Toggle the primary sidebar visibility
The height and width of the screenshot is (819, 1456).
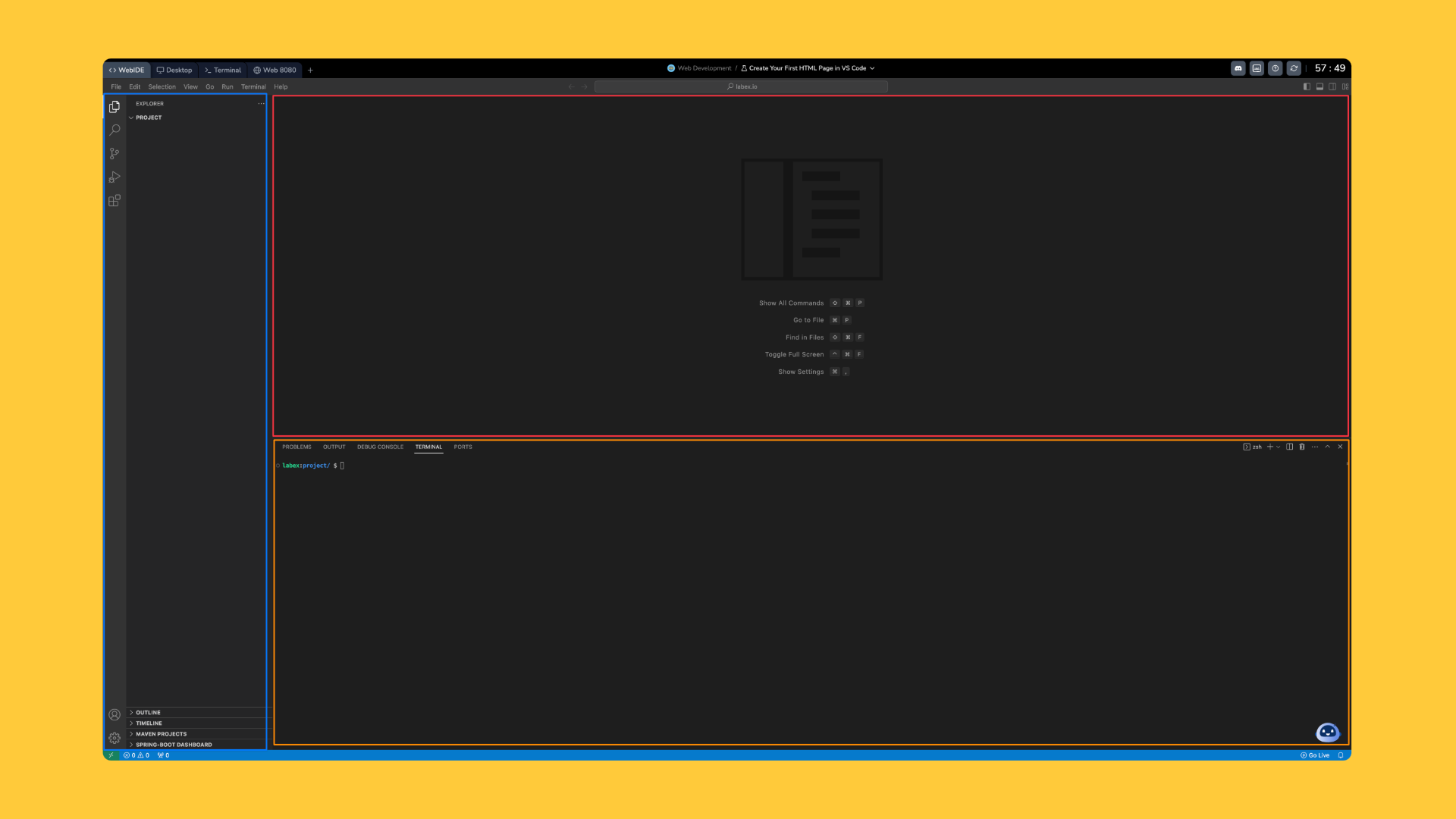click(x=1307, y=86)
